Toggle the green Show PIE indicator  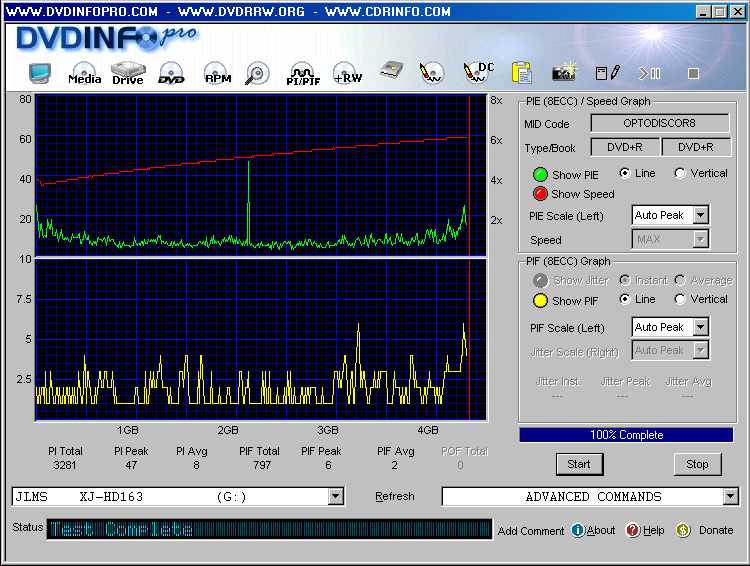point(540,175)
